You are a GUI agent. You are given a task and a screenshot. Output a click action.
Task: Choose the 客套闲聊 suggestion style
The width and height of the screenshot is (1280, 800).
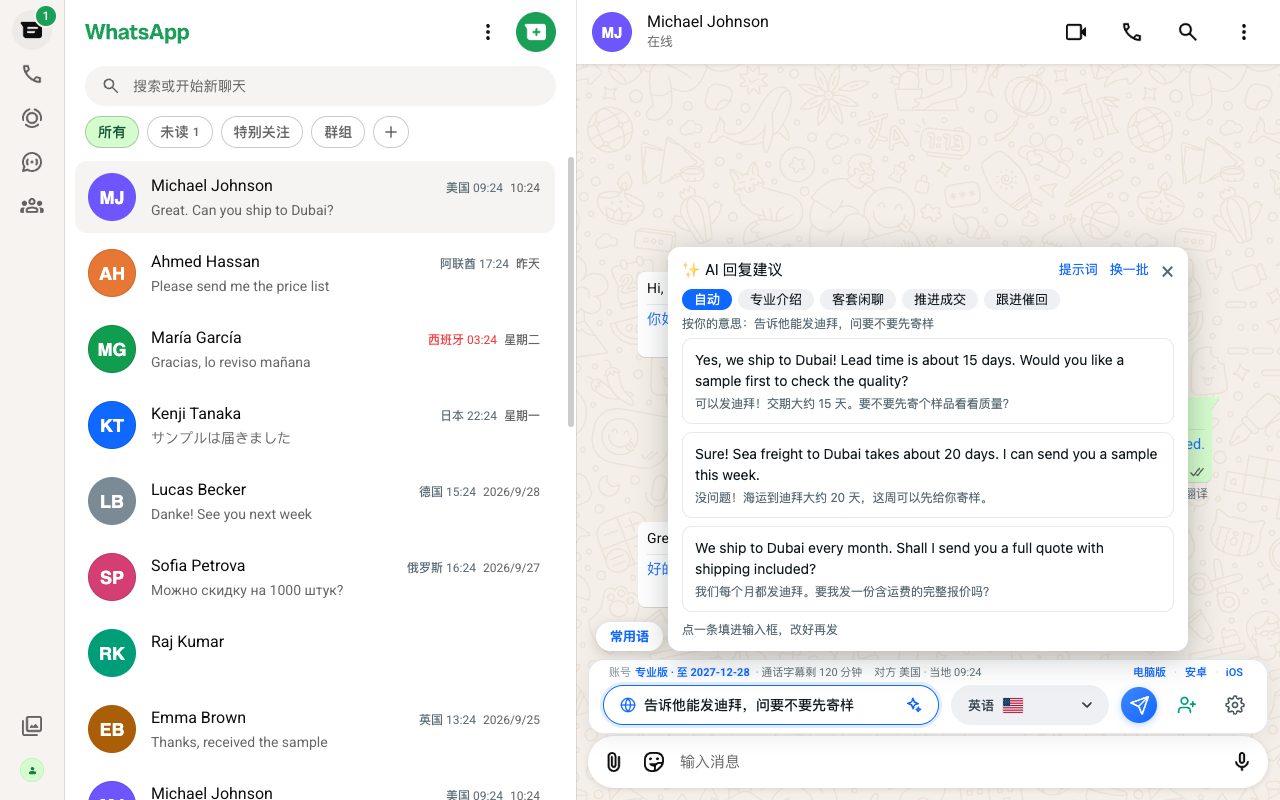tap(858, 299)
